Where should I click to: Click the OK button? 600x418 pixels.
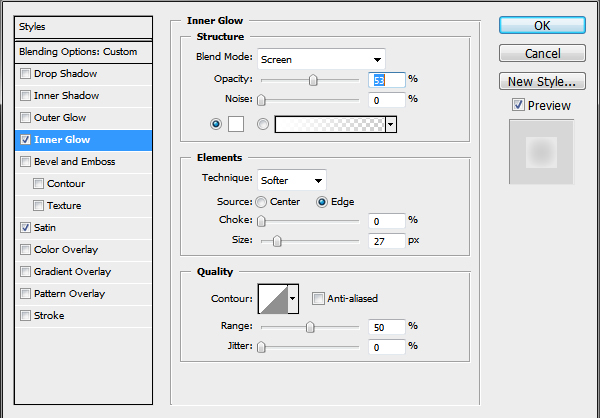(542, 25)
